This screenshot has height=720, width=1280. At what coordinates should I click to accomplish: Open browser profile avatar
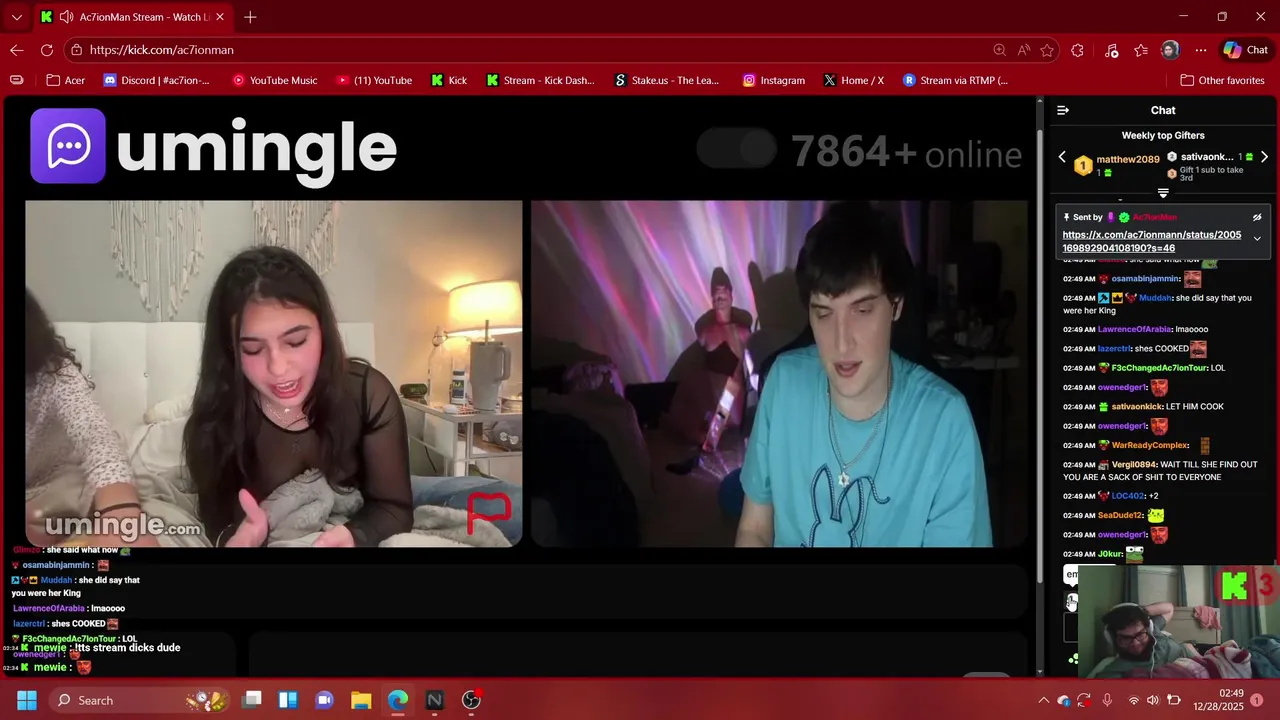(x=1170, y=50)
